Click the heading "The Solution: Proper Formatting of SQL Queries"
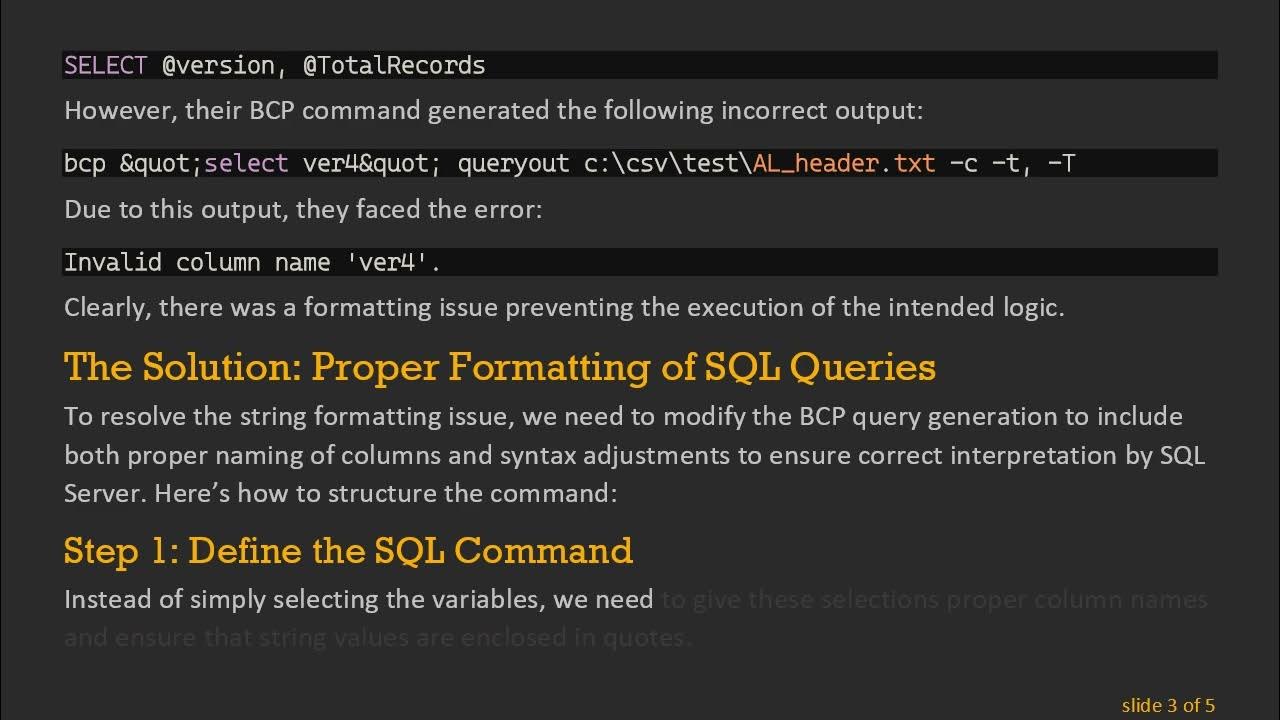This screenshot has width=1280, height=720. click(499, 367)
